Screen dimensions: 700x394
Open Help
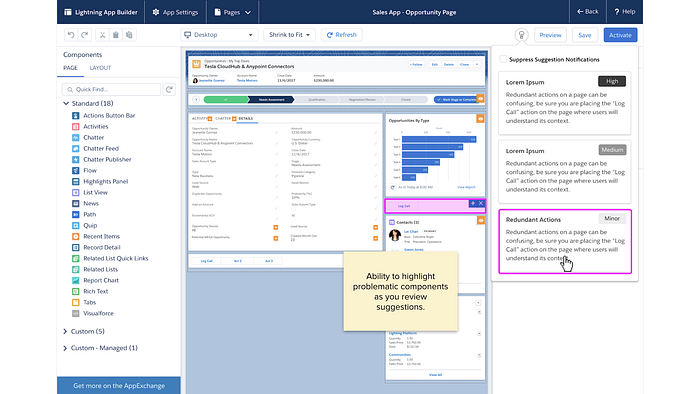click(x=625, y=12)
